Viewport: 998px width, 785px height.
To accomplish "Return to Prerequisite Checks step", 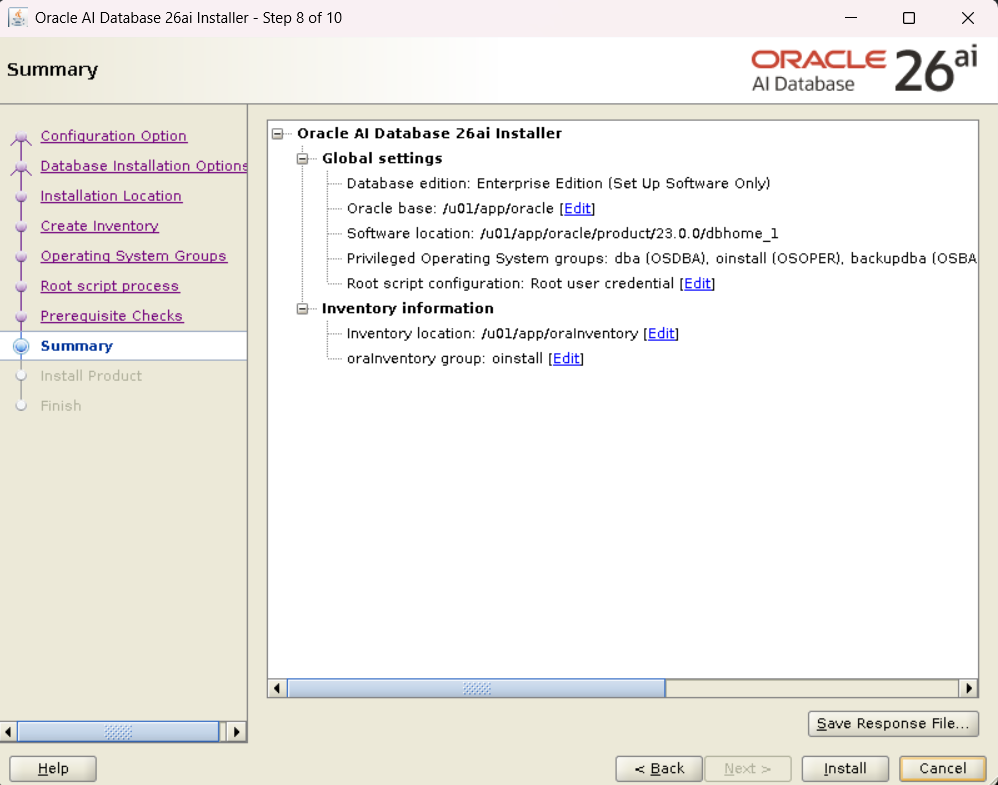I will (111, 316).
